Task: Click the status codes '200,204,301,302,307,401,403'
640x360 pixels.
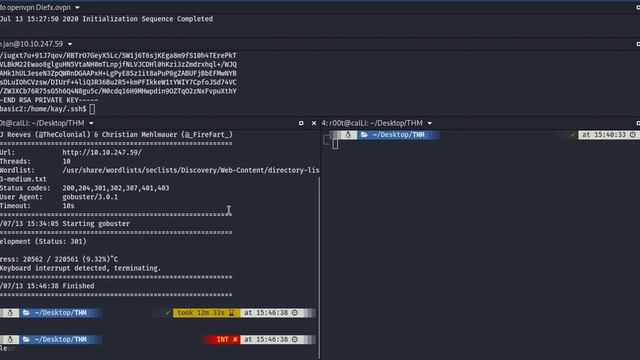Action: 116,188
